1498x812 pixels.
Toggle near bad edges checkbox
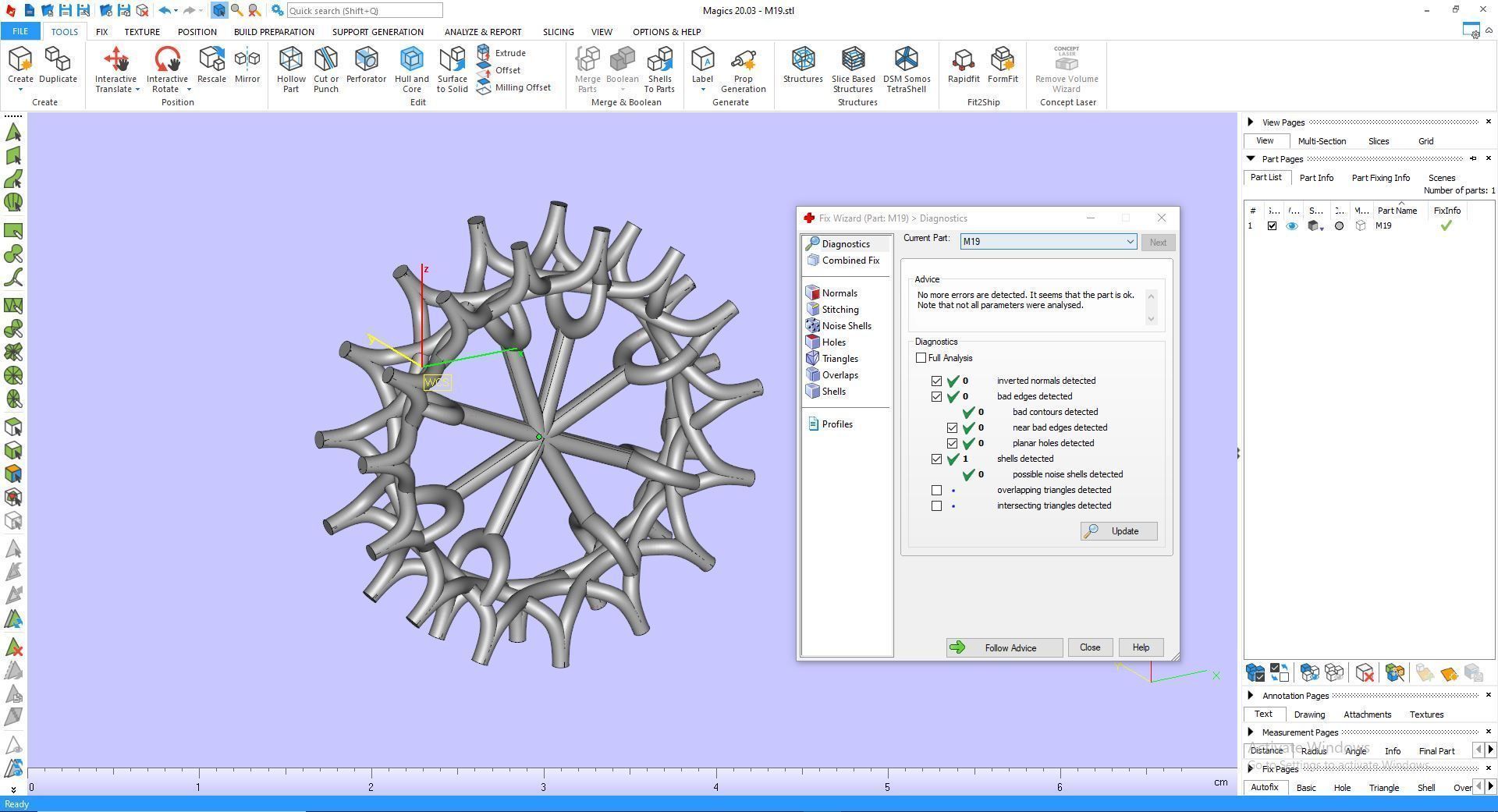953,427
